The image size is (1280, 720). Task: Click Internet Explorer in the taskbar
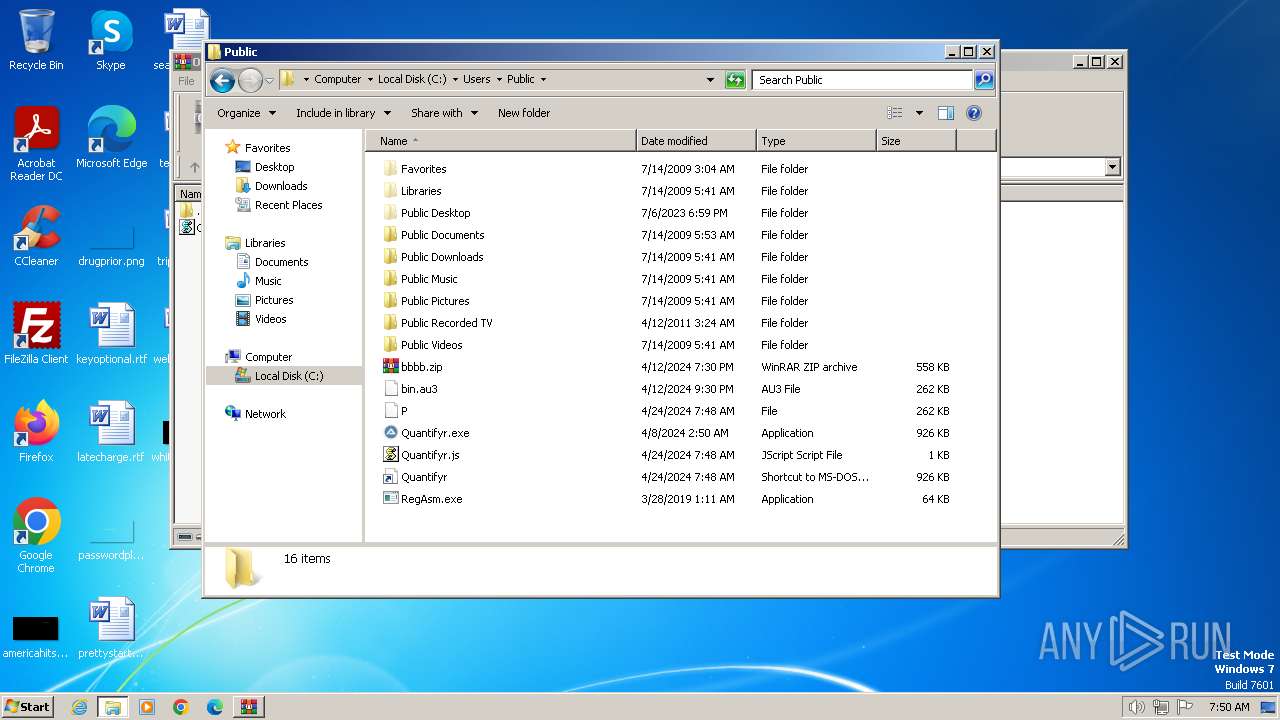coord(79,707)
